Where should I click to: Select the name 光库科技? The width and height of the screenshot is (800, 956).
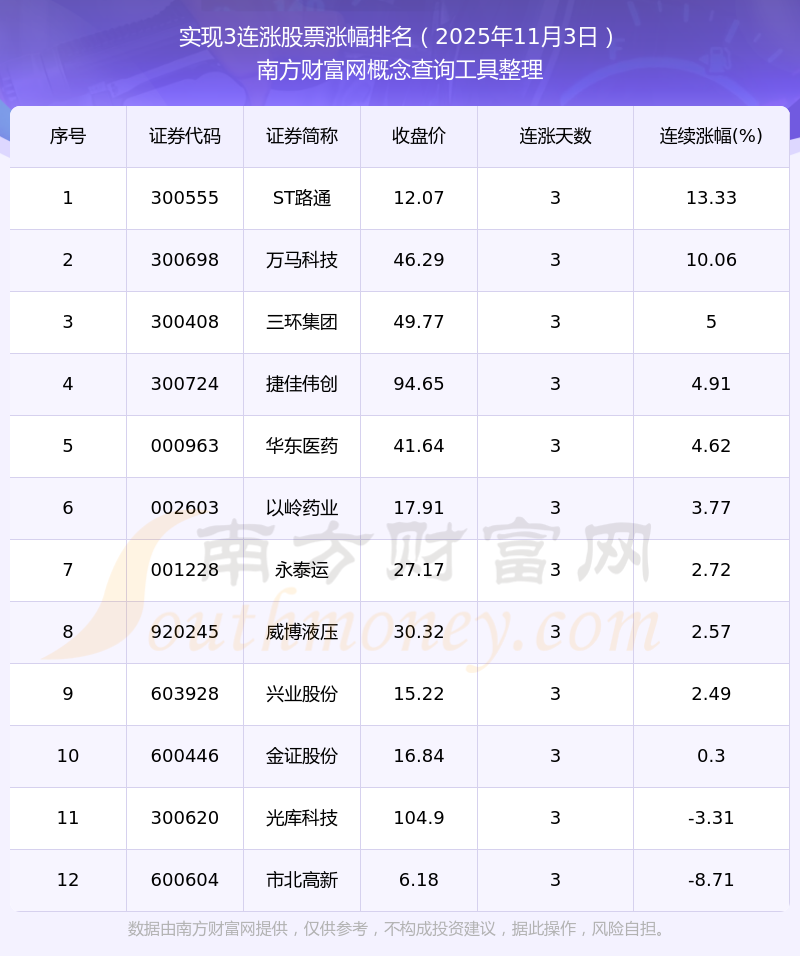[x=302, y=818]
